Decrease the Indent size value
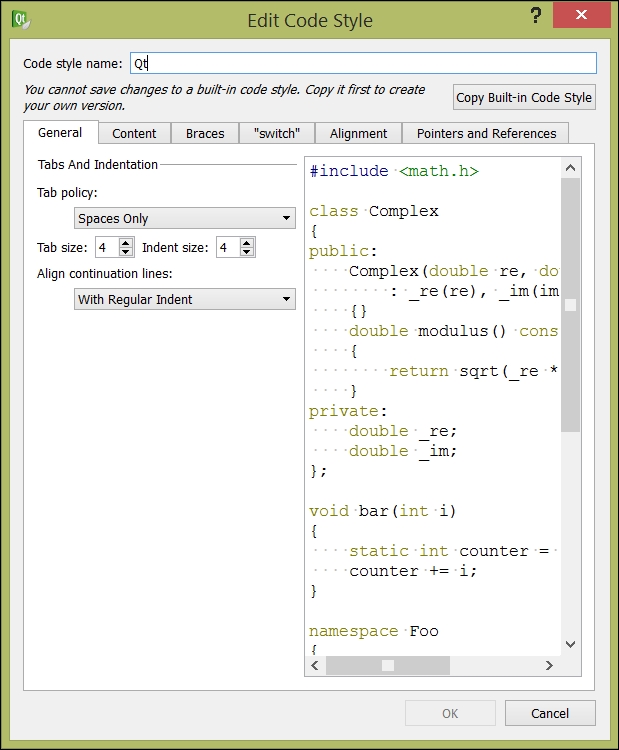This screenshot has width=619, height=750. coord(247,252)
